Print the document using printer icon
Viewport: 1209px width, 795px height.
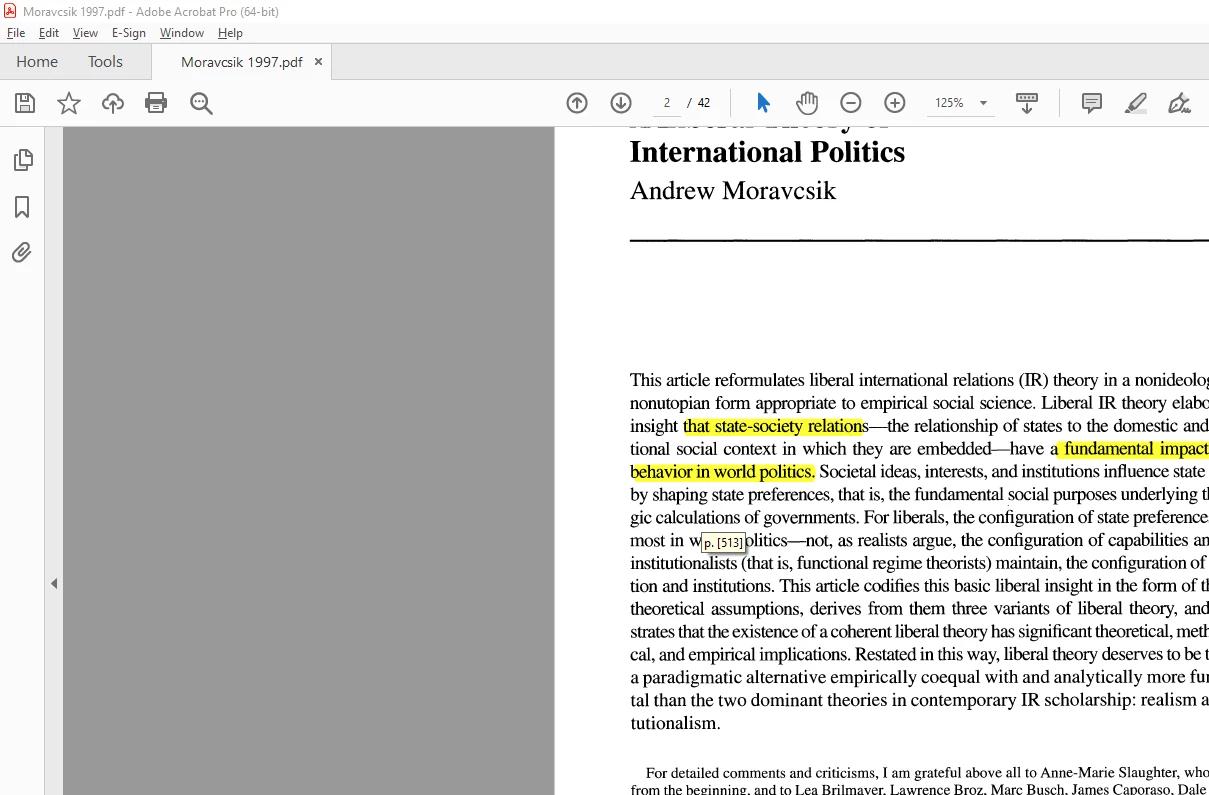[x=156, y=103]
